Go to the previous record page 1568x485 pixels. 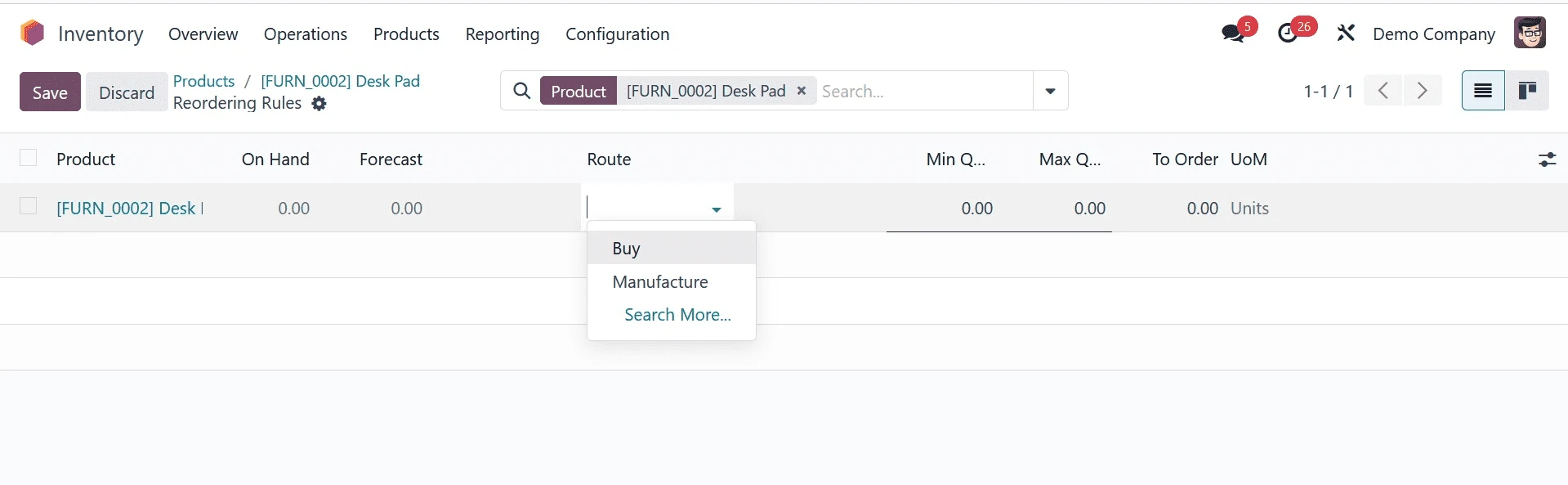pos(1383,90)
